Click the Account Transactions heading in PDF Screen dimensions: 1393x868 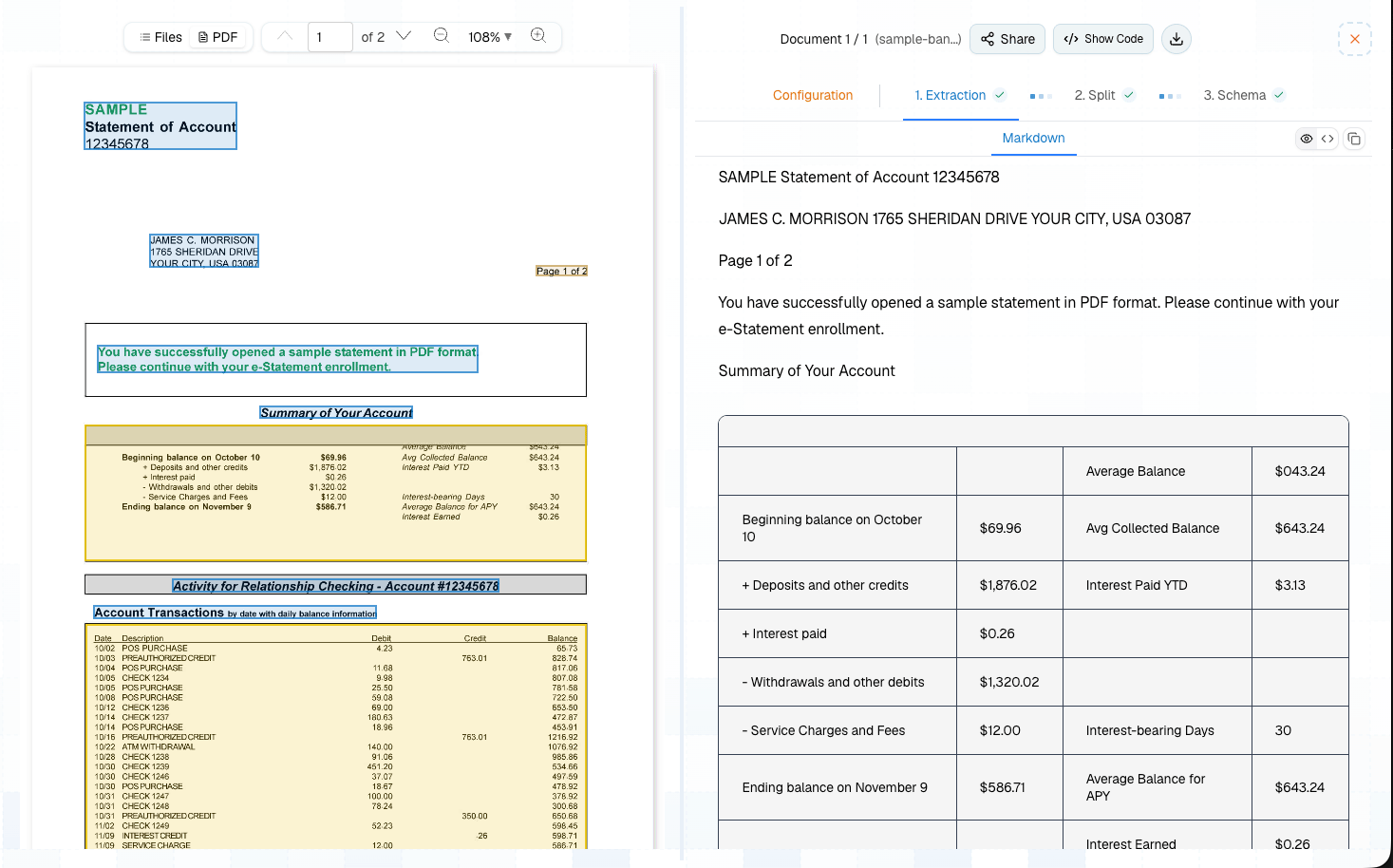pyautogui.click(x=235, y=613)
